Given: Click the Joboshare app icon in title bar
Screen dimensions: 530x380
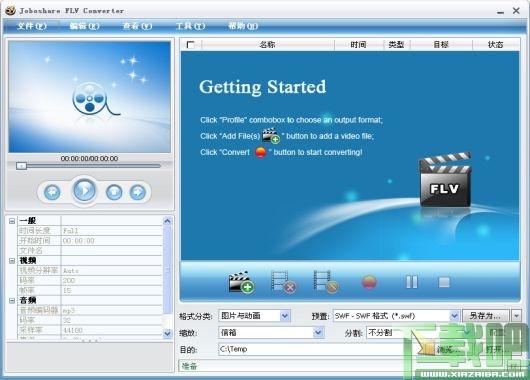Looking at the screenshot, I should coord(10,10).
